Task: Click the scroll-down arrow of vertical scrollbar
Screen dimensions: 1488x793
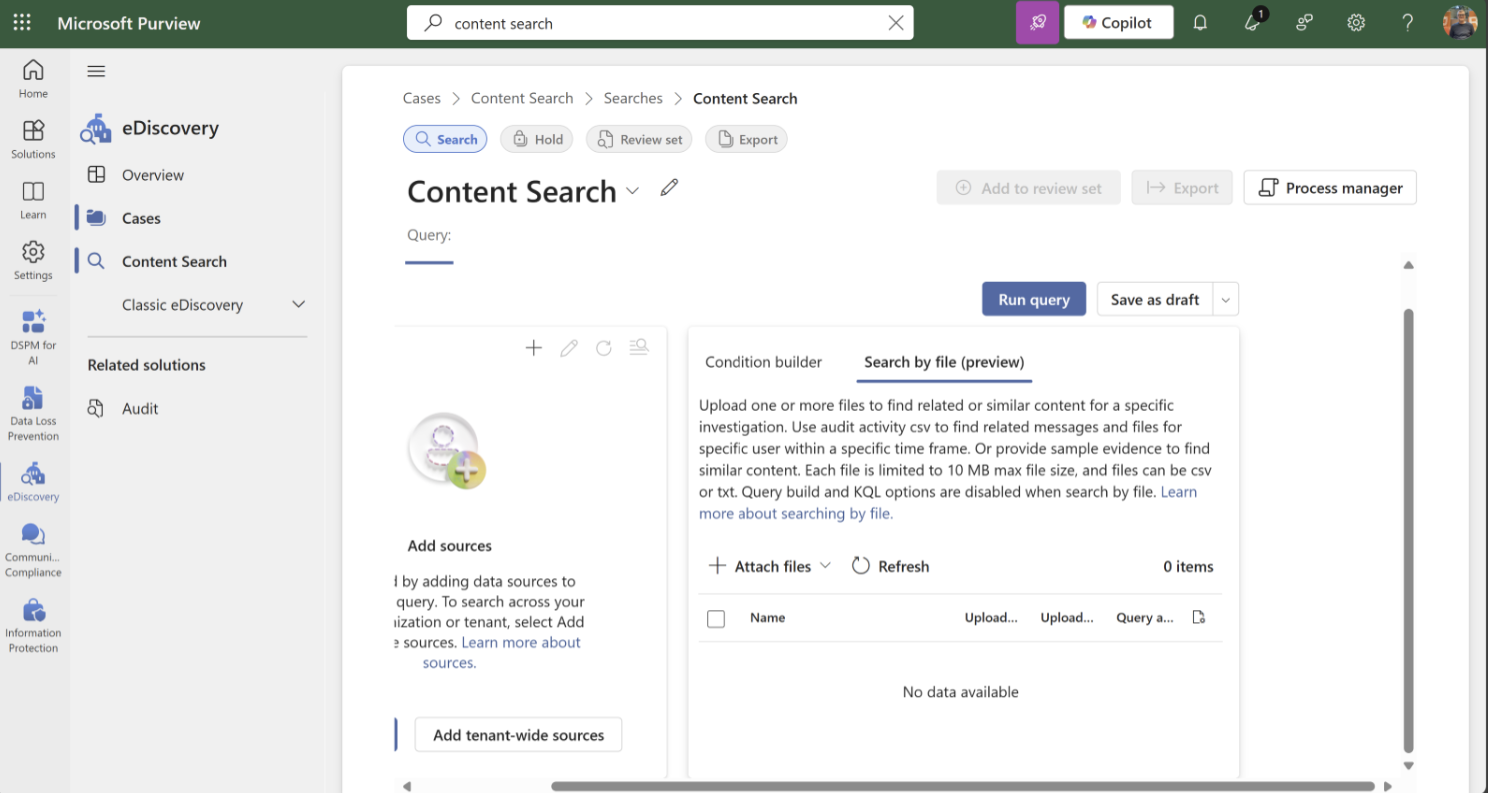Action: [1408, 766]
